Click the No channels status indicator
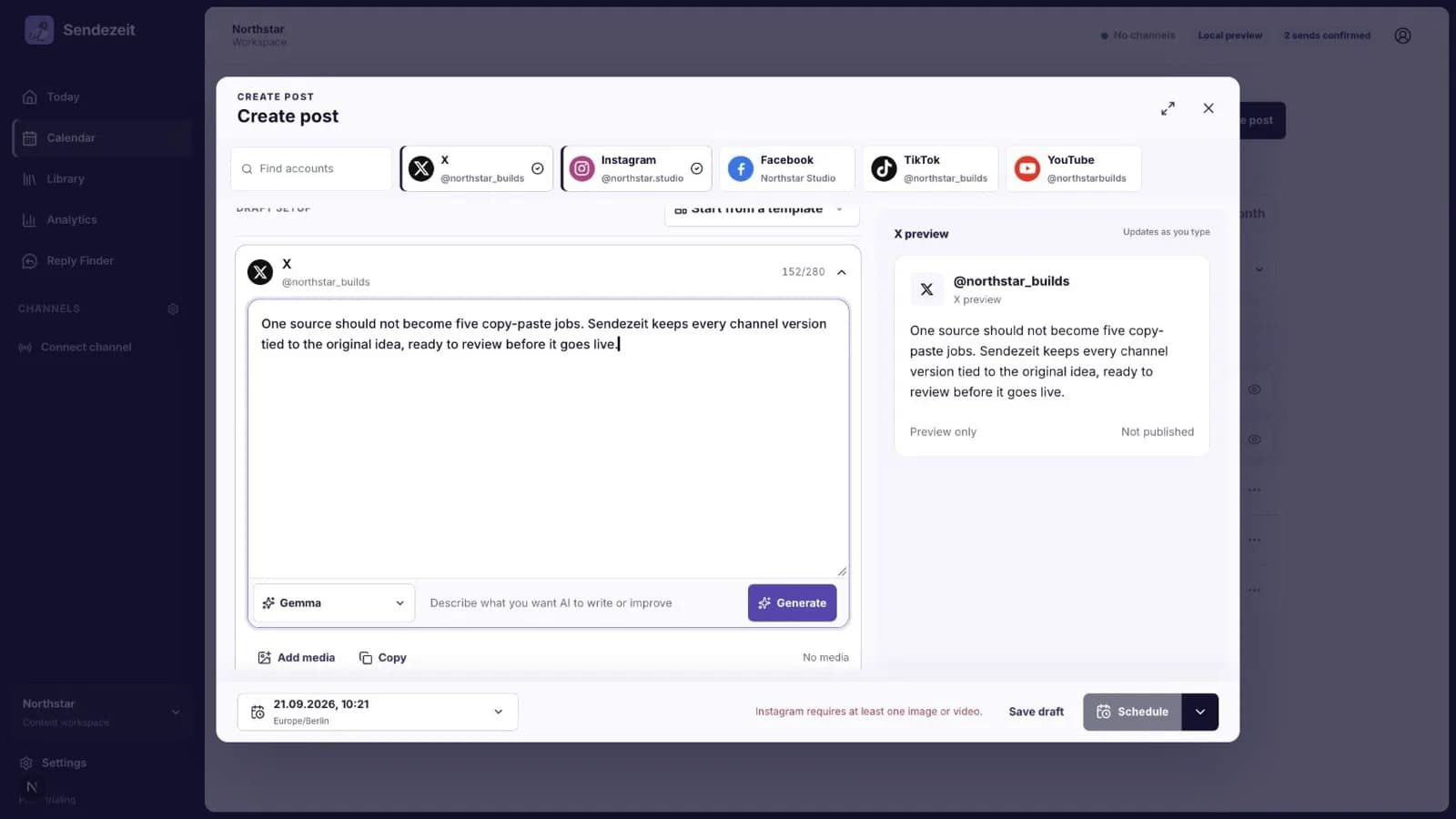 tap(1137, 35)
